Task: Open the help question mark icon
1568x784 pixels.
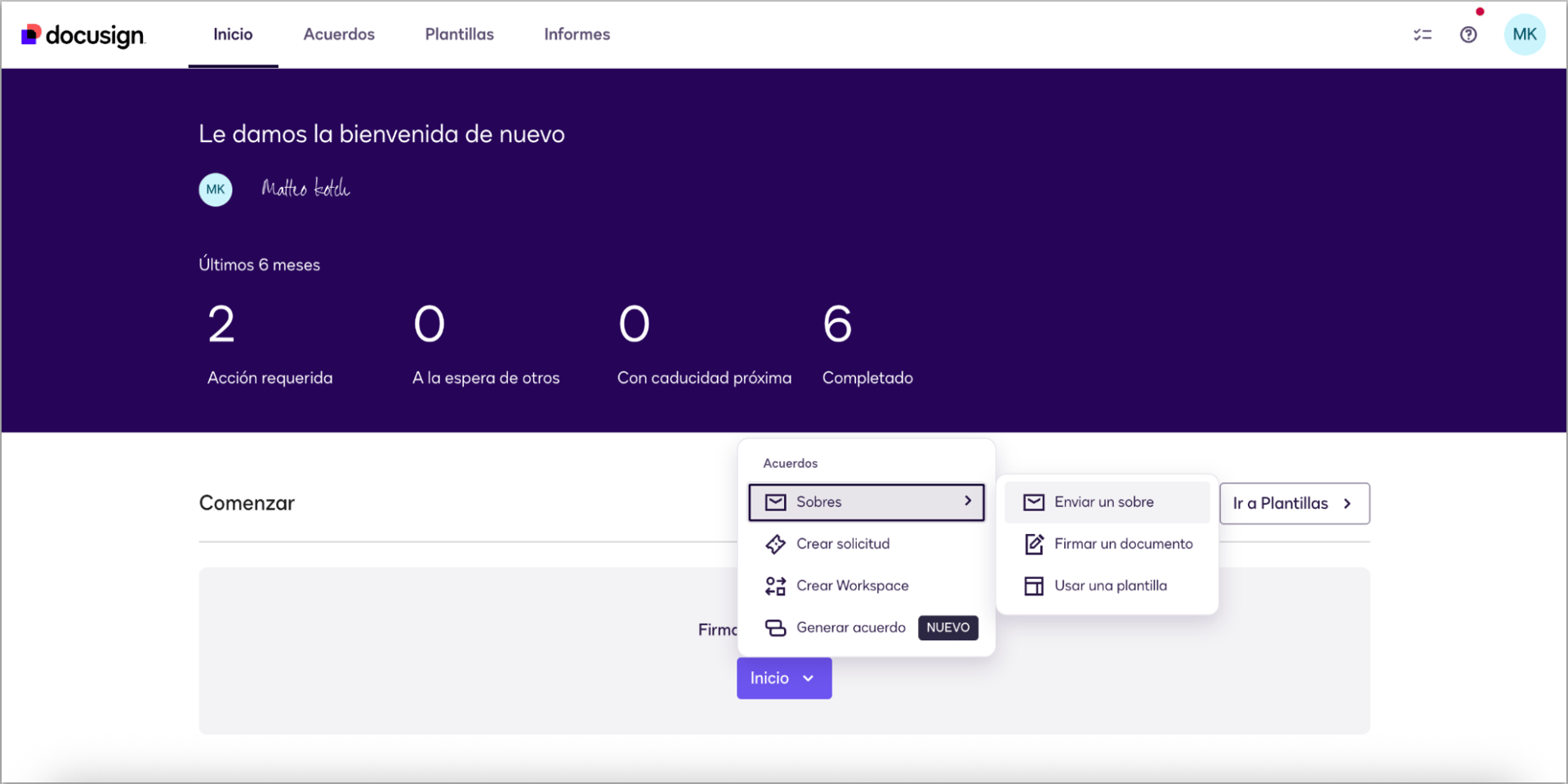Action: coord(1468,35)
